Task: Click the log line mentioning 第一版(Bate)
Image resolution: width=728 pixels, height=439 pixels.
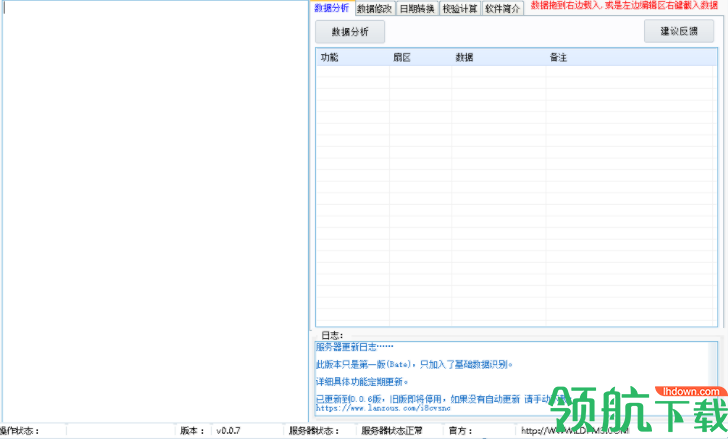Action: (414, 364)
